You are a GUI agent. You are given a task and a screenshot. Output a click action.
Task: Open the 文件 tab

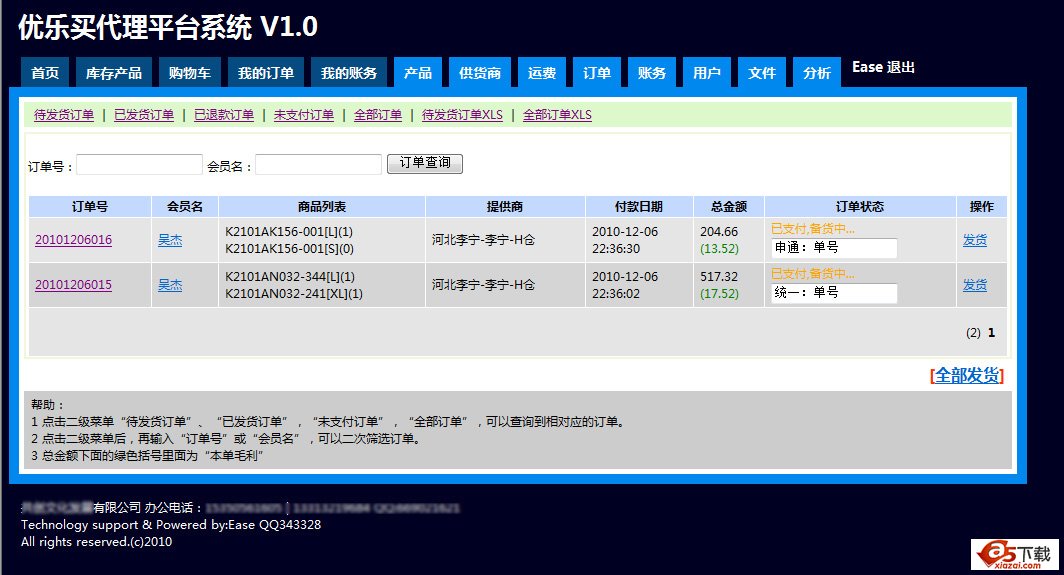point(762,73)
